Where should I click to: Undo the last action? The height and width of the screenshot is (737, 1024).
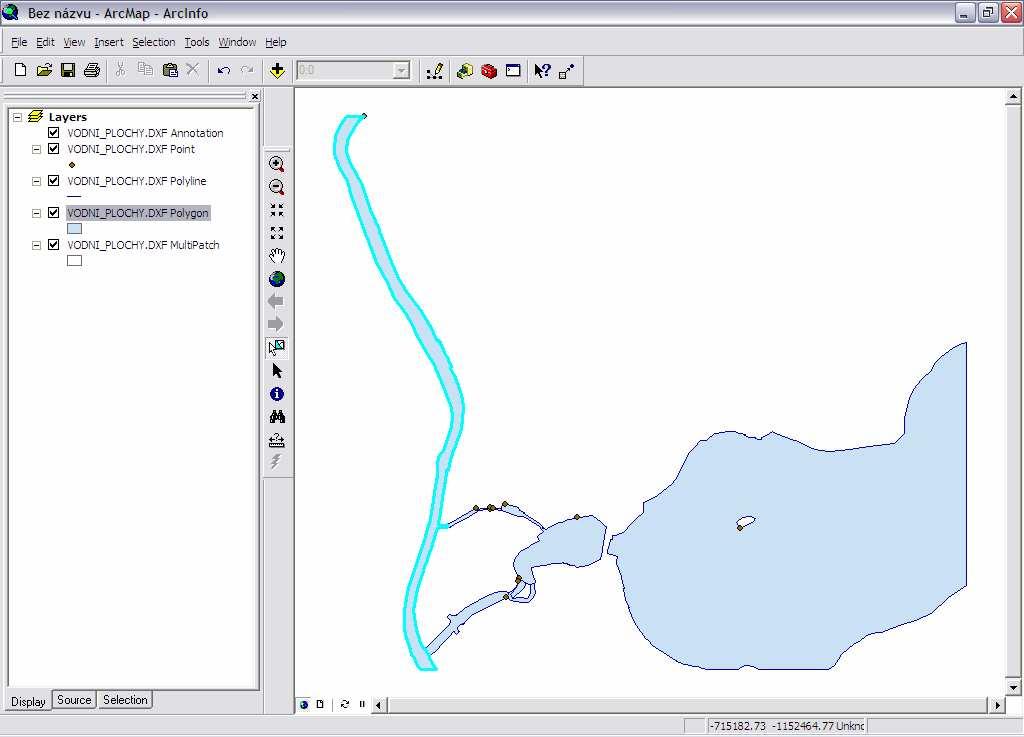(224, 70)
